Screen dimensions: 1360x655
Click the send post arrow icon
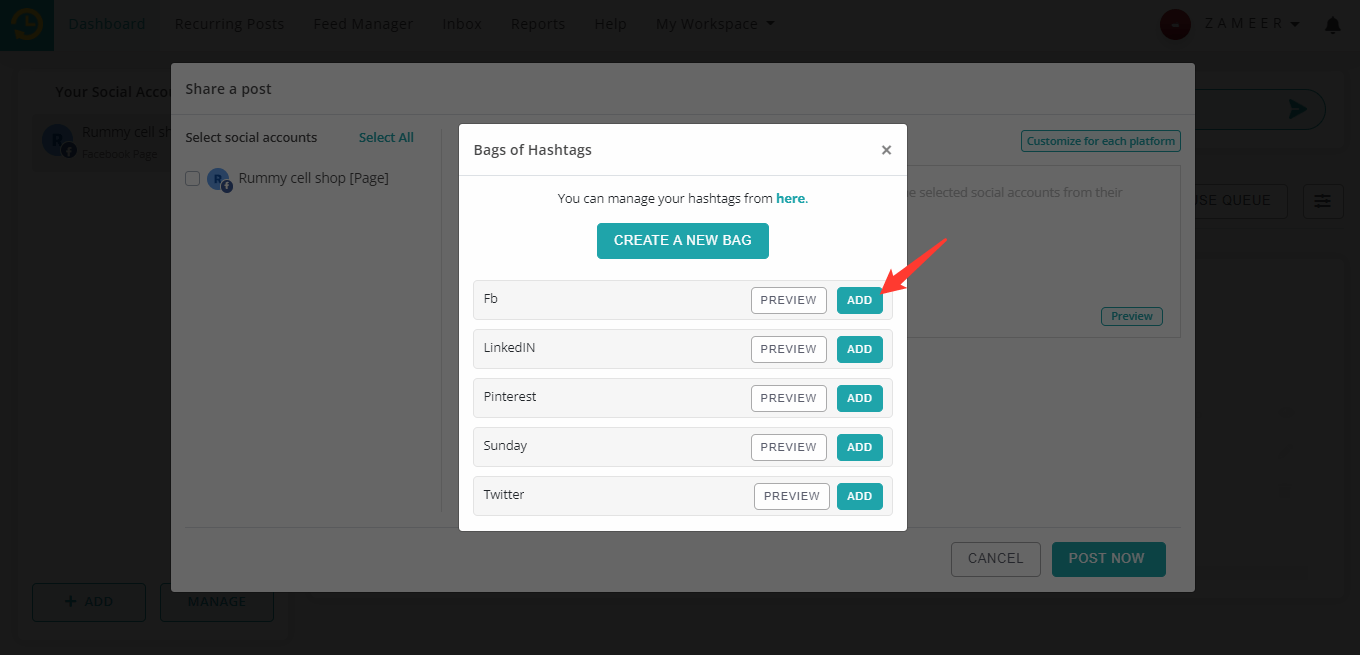[1298, 109]
